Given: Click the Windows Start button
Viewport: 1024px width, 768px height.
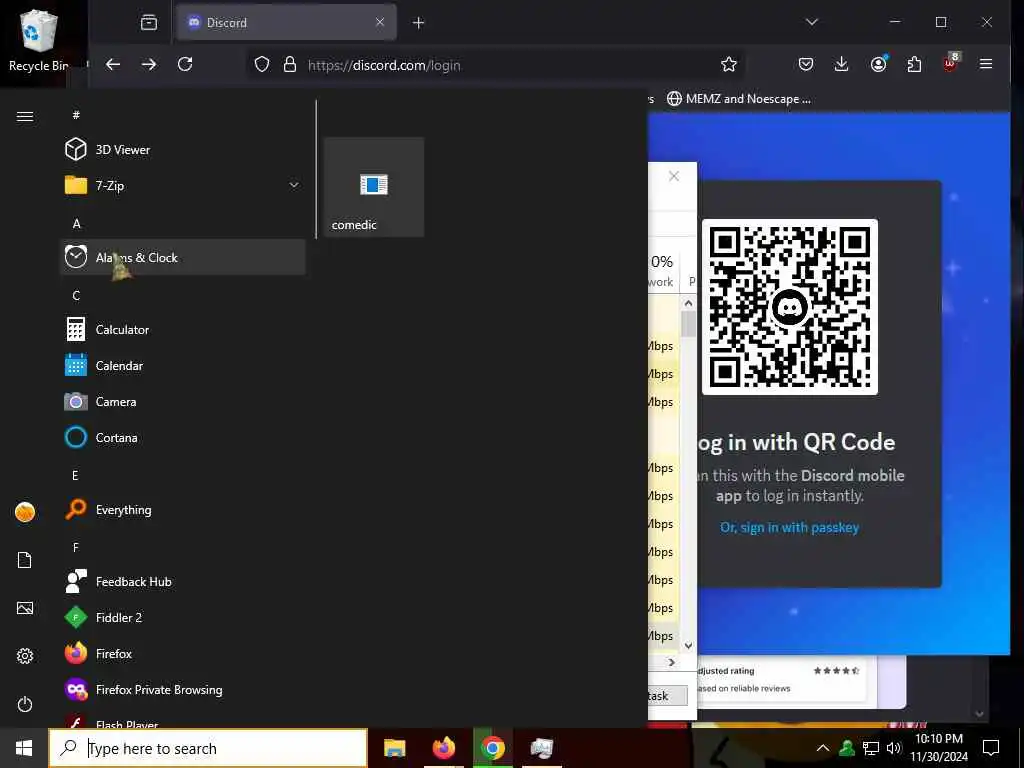Looking at the screenshot, I should tap(24, 748).
